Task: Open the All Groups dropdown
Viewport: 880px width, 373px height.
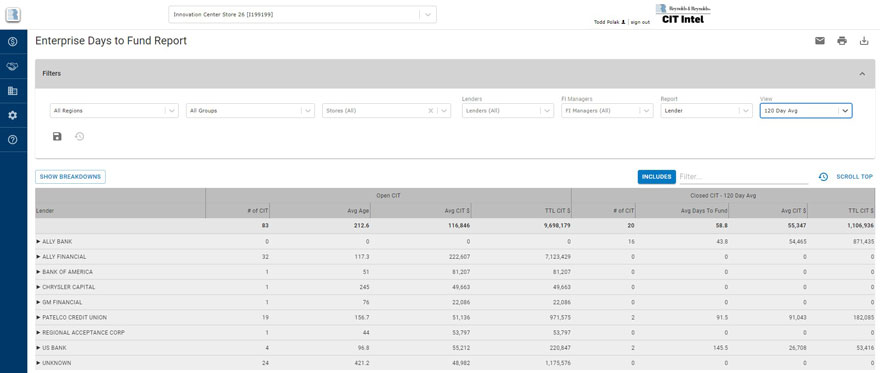Action: click(x=250, y=111)
